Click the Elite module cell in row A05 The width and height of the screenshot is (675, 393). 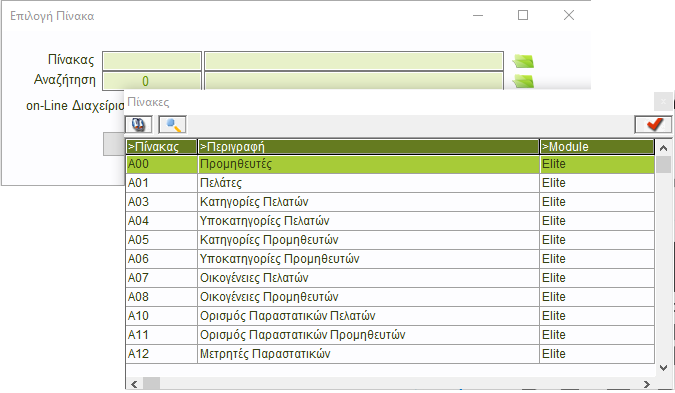coord(597,240)
